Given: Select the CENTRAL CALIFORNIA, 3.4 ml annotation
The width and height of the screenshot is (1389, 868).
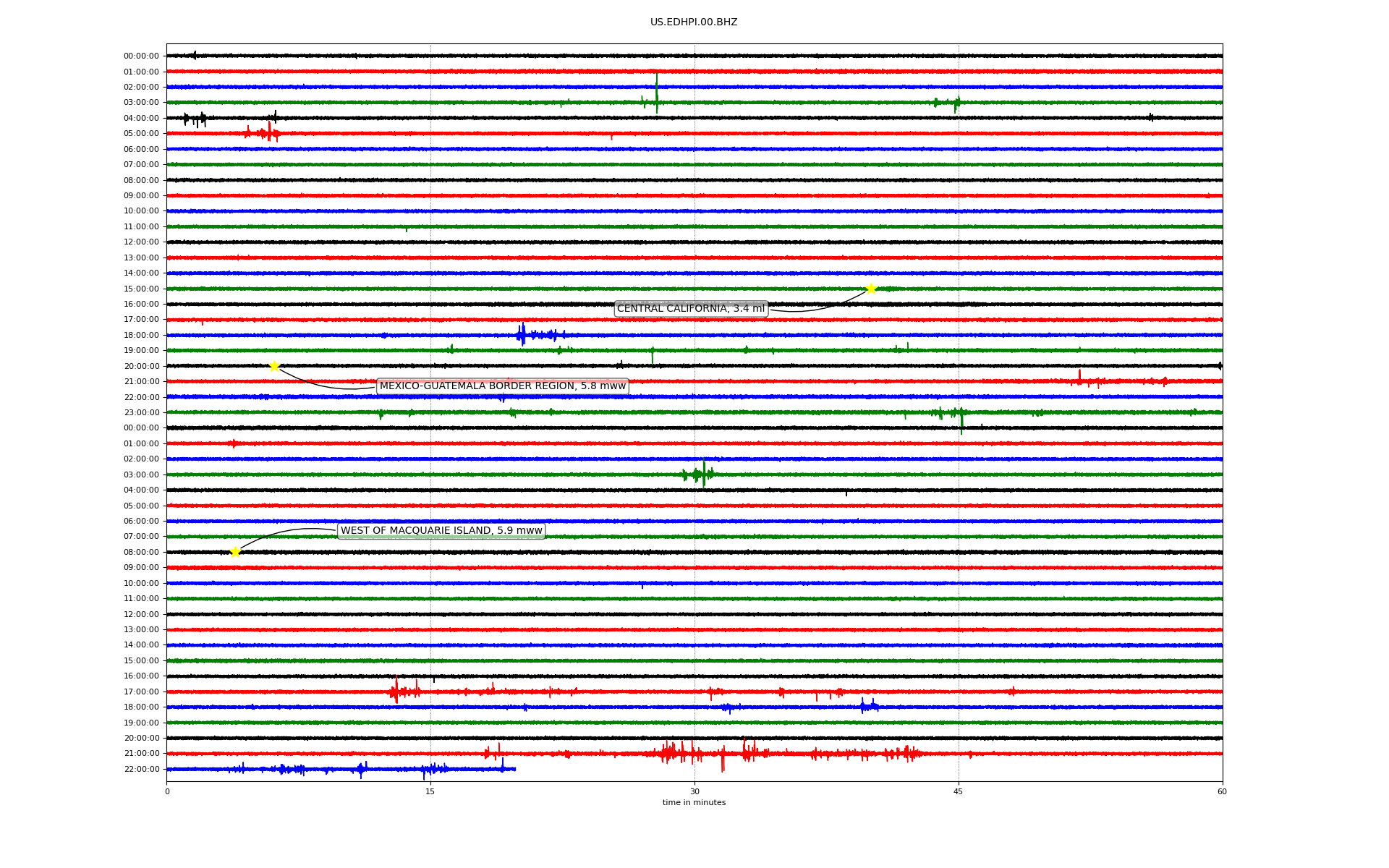Looking at the screenshot, I should point(690,309).
